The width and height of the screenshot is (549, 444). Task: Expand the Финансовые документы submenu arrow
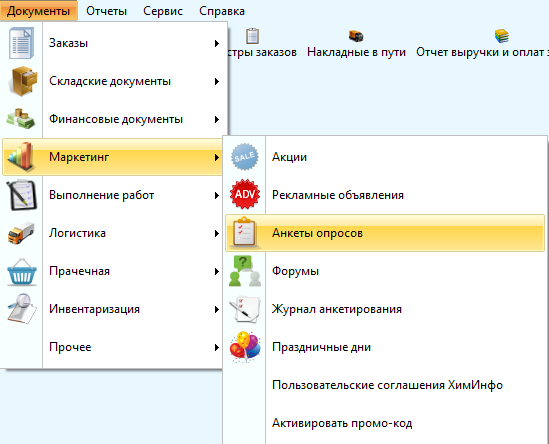pyautogui.click(x=217, y=119)
